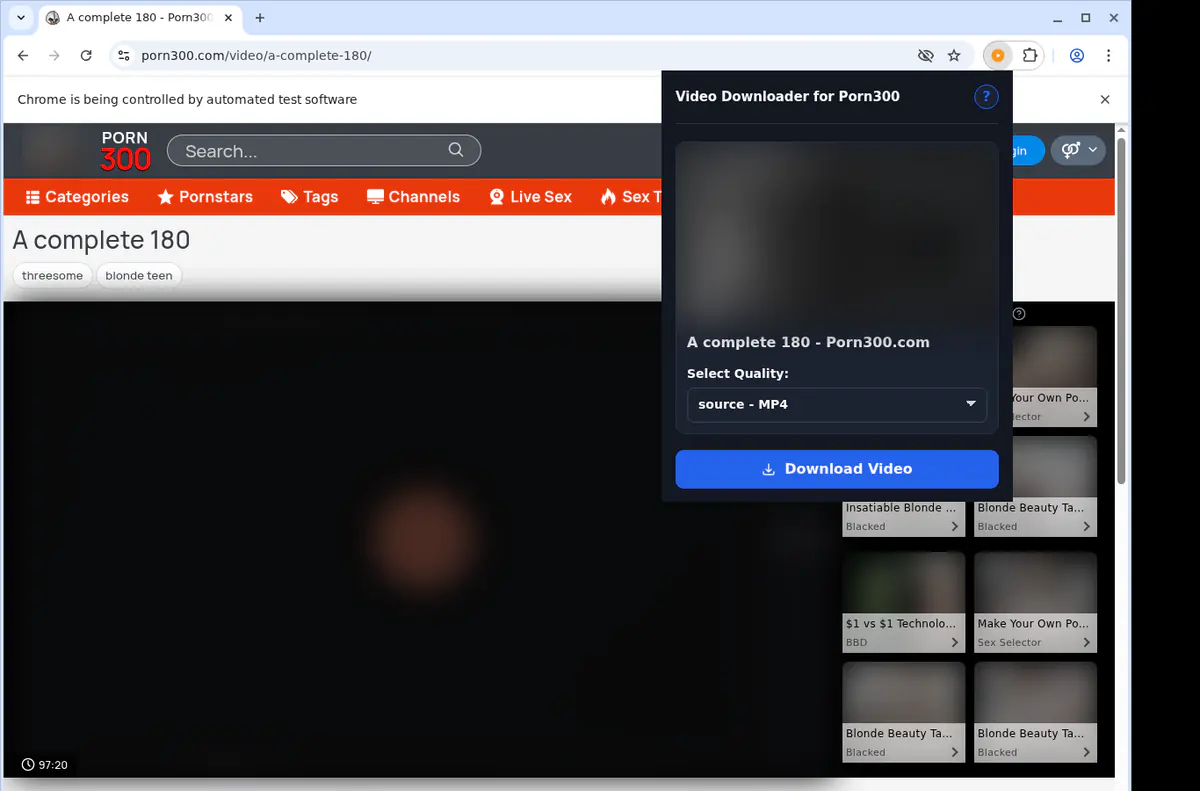Open help in Video Downloader popup

[x=986, y=96]
